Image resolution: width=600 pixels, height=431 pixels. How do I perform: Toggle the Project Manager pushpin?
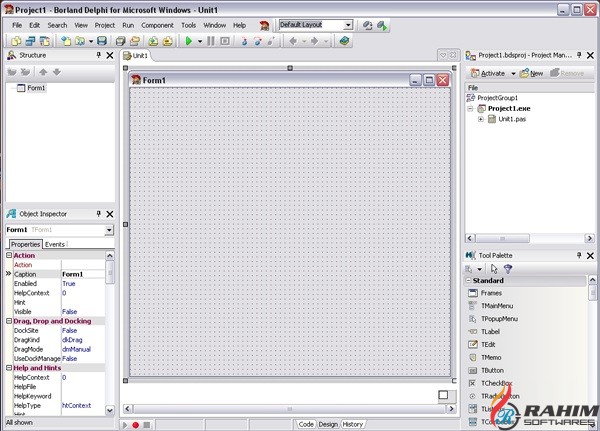579,55
